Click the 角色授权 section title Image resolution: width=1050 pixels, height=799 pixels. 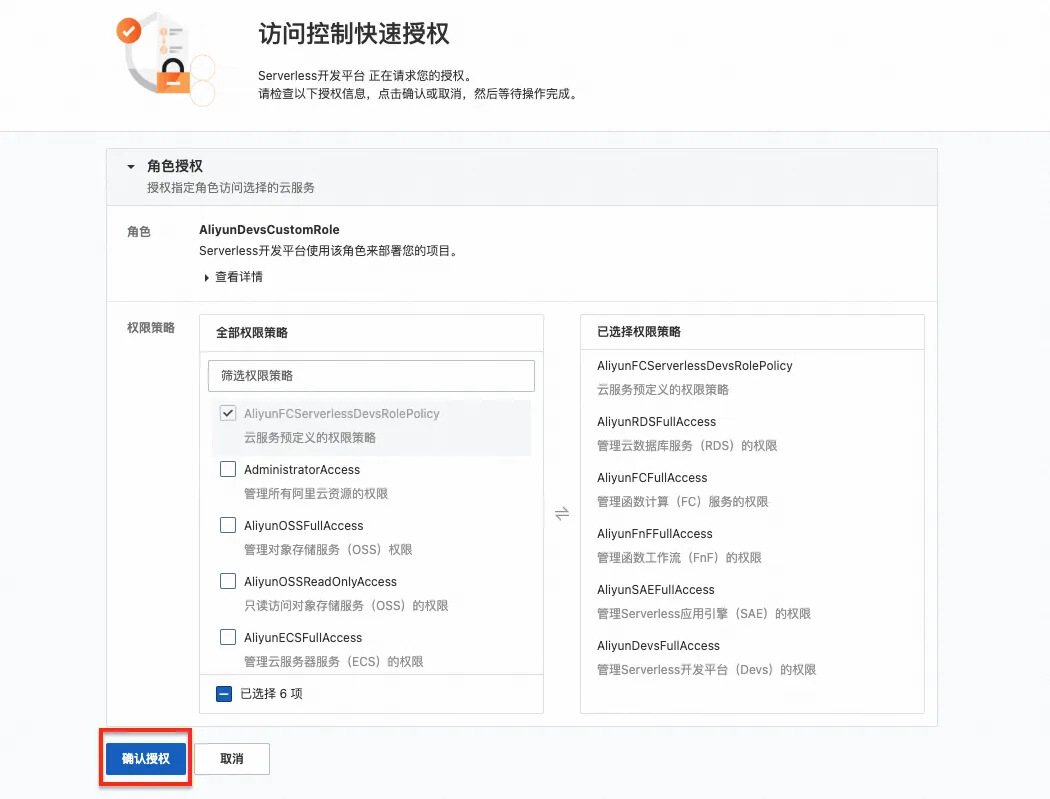coord(175,166)
